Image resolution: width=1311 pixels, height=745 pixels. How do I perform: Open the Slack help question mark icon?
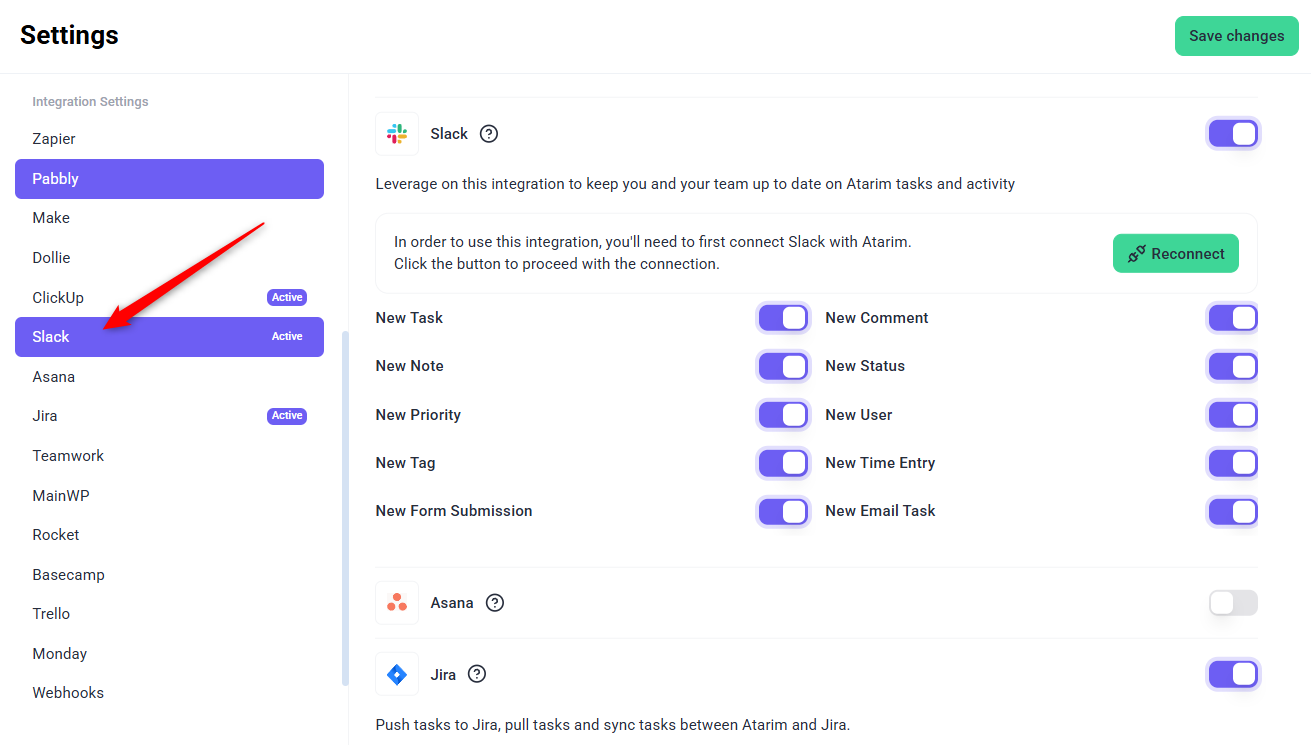point(489,134)
